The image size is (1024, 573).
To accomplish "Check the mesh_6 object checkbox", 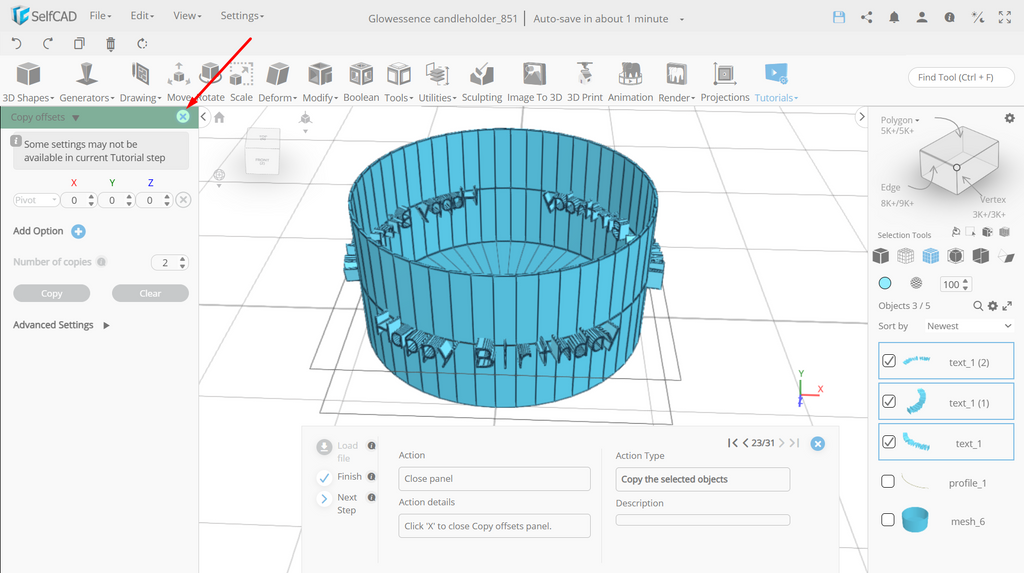I will tap(888, 520).
